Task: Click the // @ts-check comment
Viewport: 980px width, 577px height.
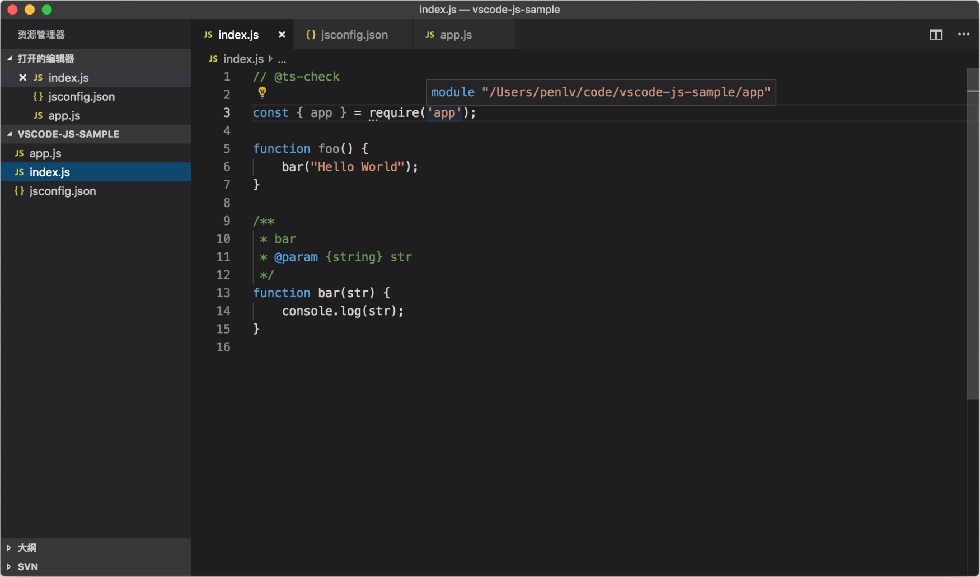Action: [296, 77]
